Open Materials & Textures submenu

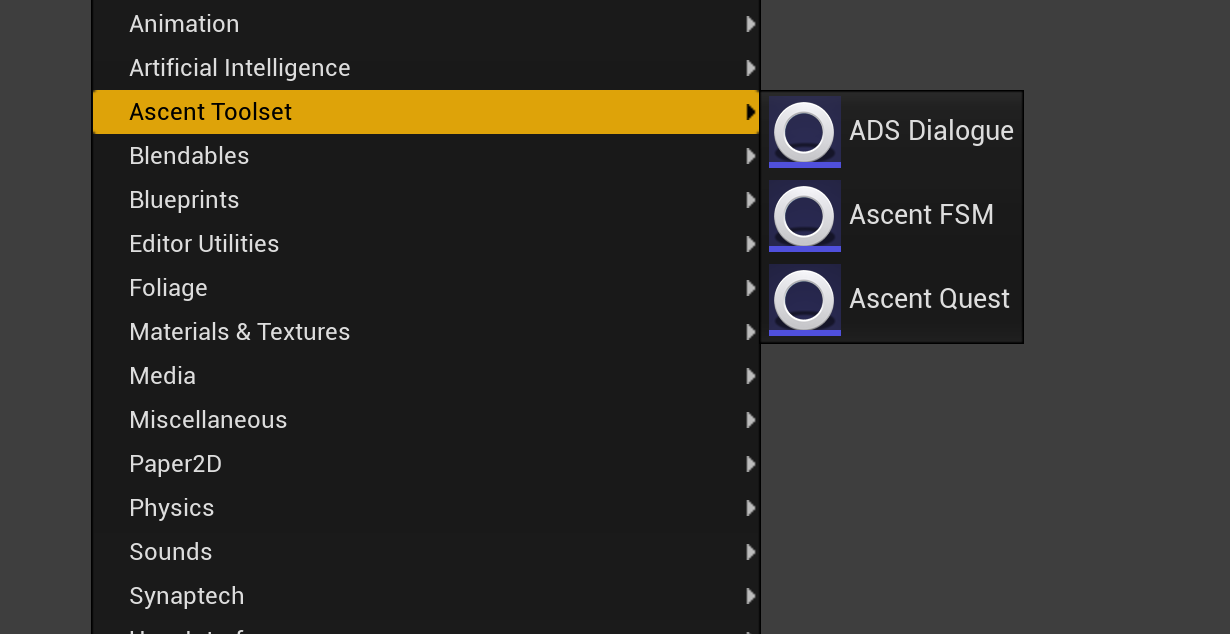coord(239,332)
